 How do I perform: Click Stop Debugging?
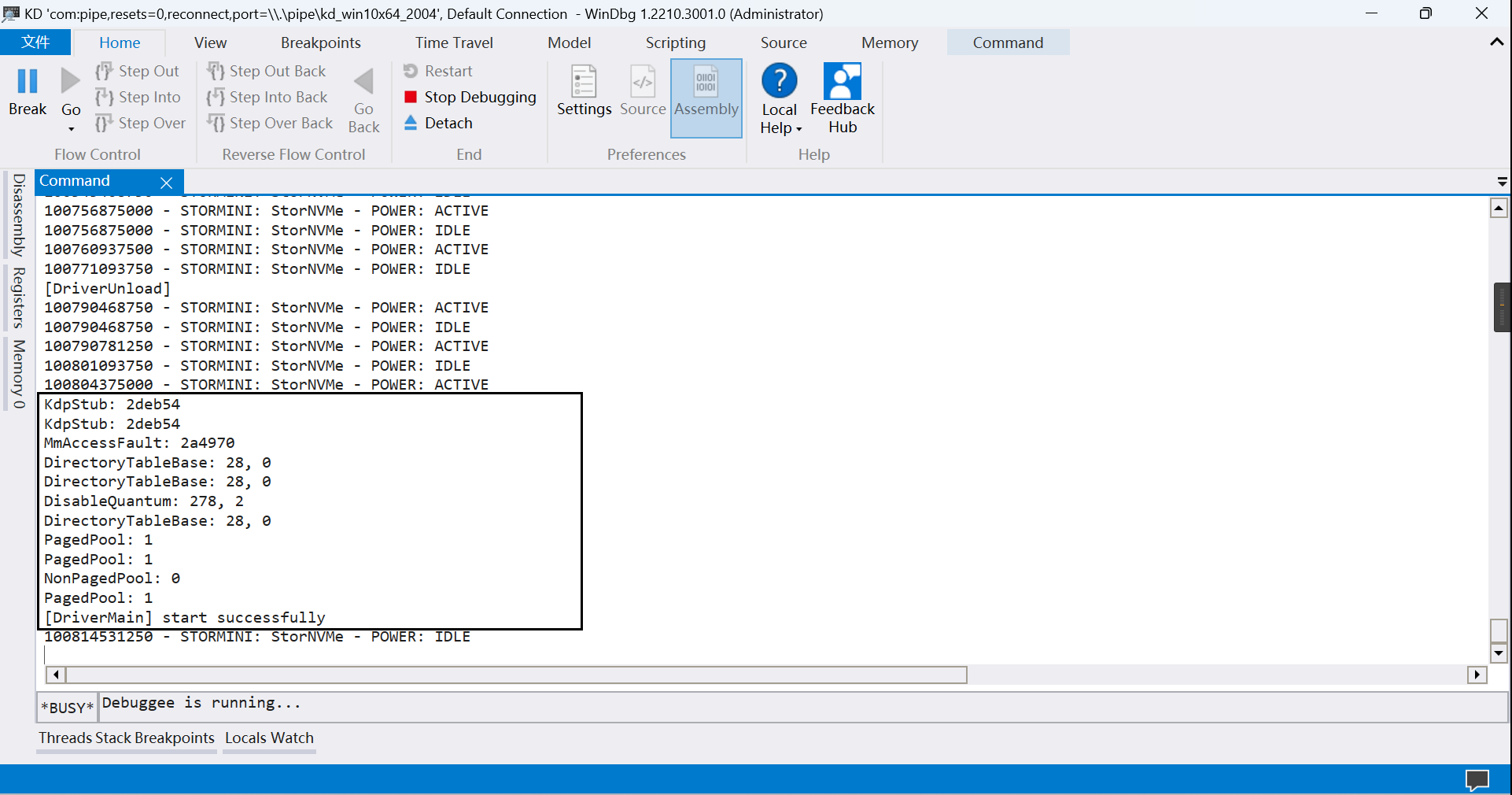pos(470,97)
